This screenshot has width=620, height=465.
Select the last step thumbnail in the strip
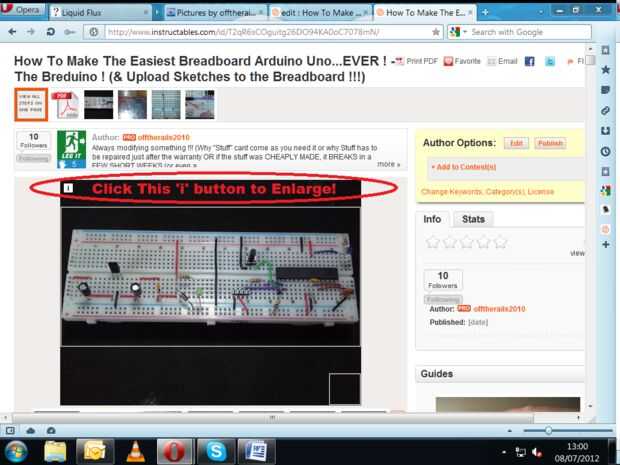pyautogui.click(x=200, y=105)
